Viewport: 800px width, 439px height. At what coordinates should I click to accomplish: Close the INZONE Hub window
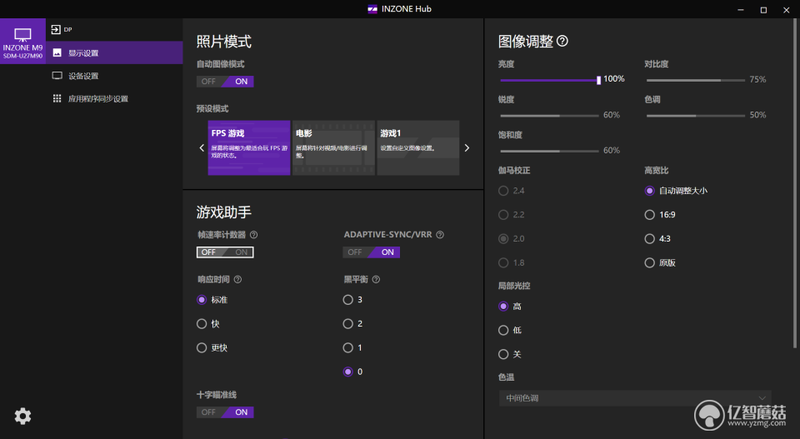click(x=786, y=9)
